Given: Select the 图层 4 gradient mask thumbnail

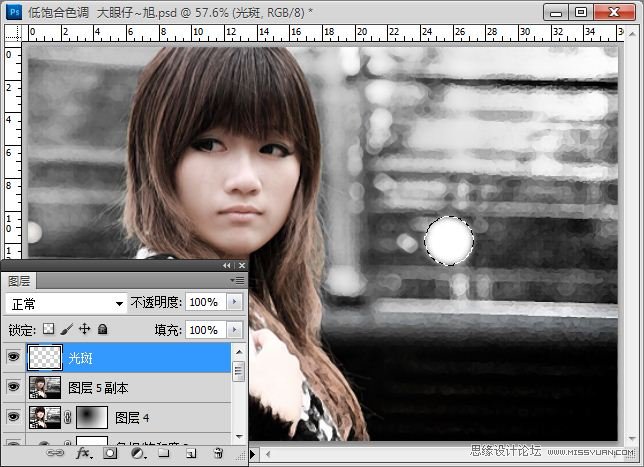Looking at the screenshot, I should 92,417.
